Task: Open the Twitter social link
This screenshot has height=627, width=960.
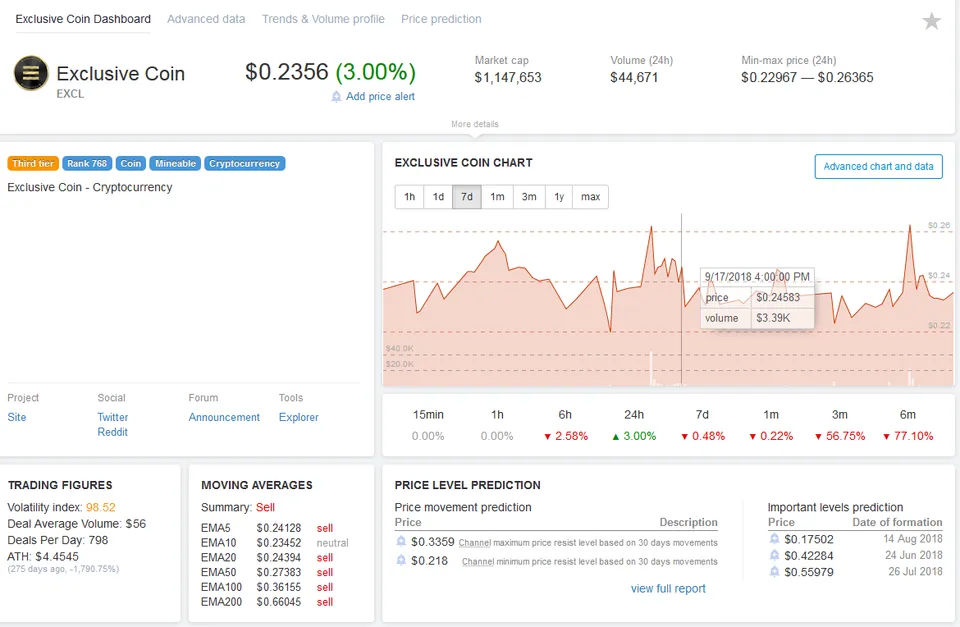Action: point(113,417)
